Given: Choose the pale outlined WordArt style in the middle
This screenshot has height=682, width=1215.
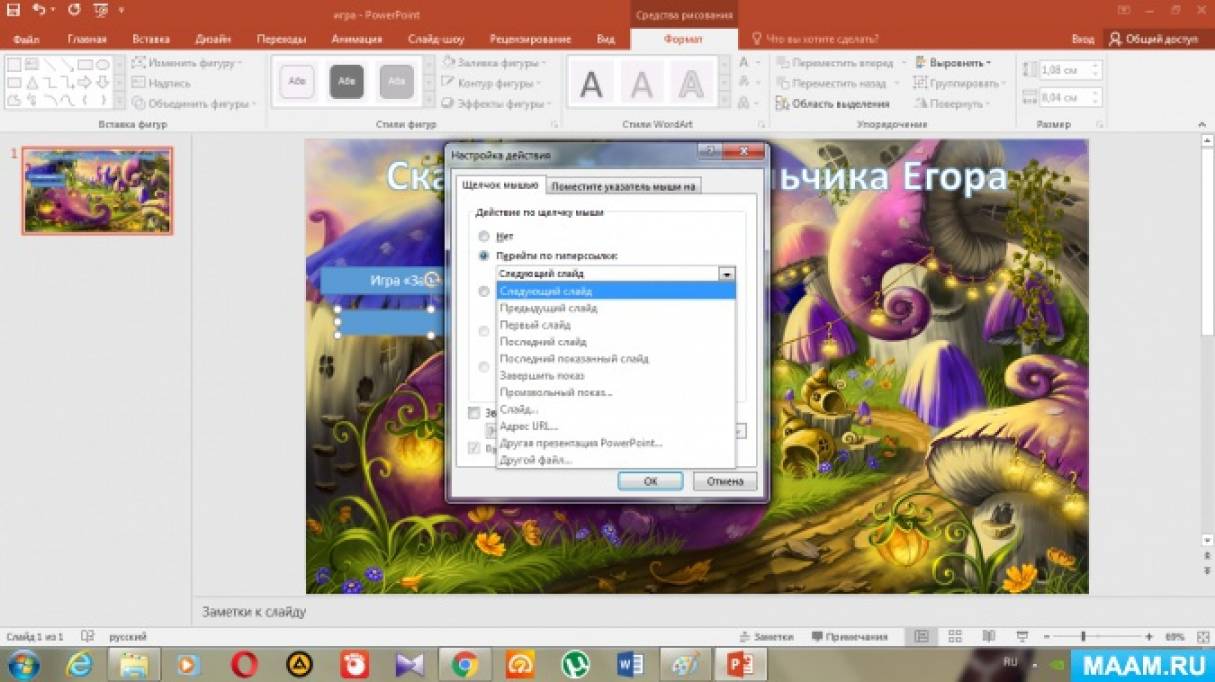Looking at the screenshot, I should point(641,84).
